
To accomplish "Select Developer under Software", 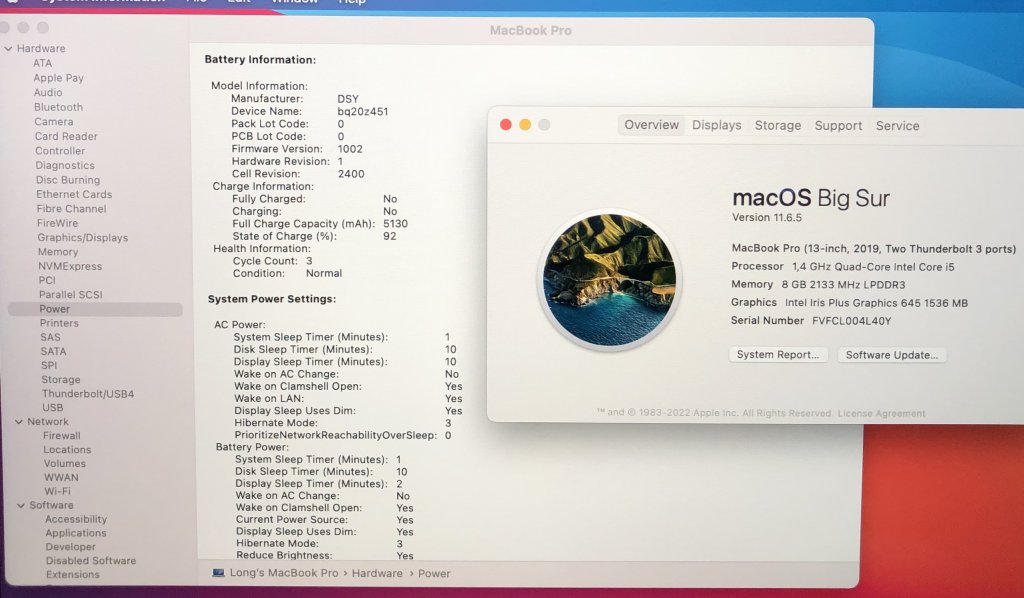I will 71,547.
